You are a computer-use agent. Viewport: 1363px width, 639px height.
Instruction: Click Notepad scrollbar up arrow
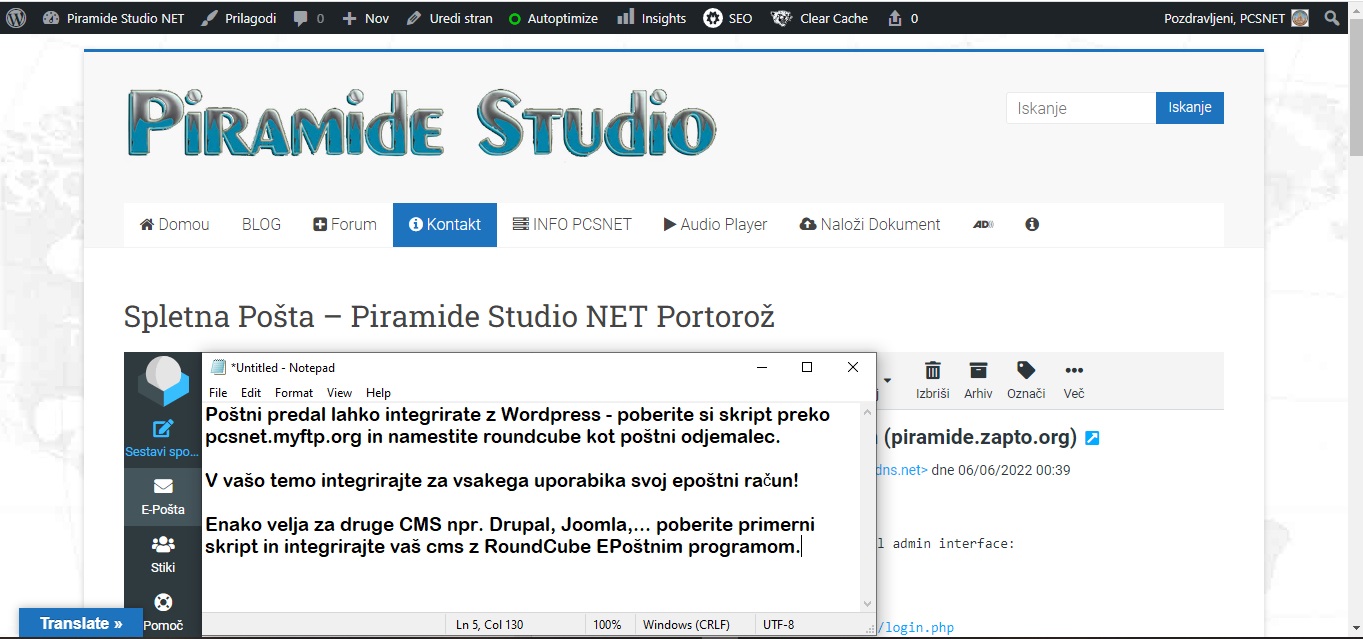click(x=867, y=411)
